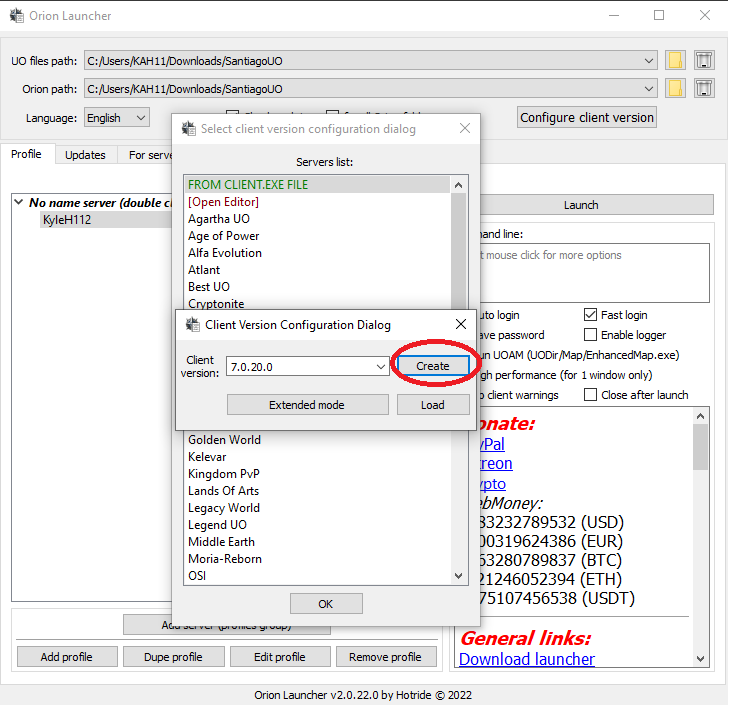Expand the Language dropdown
The image size is (730, 705).
[140, 118]
